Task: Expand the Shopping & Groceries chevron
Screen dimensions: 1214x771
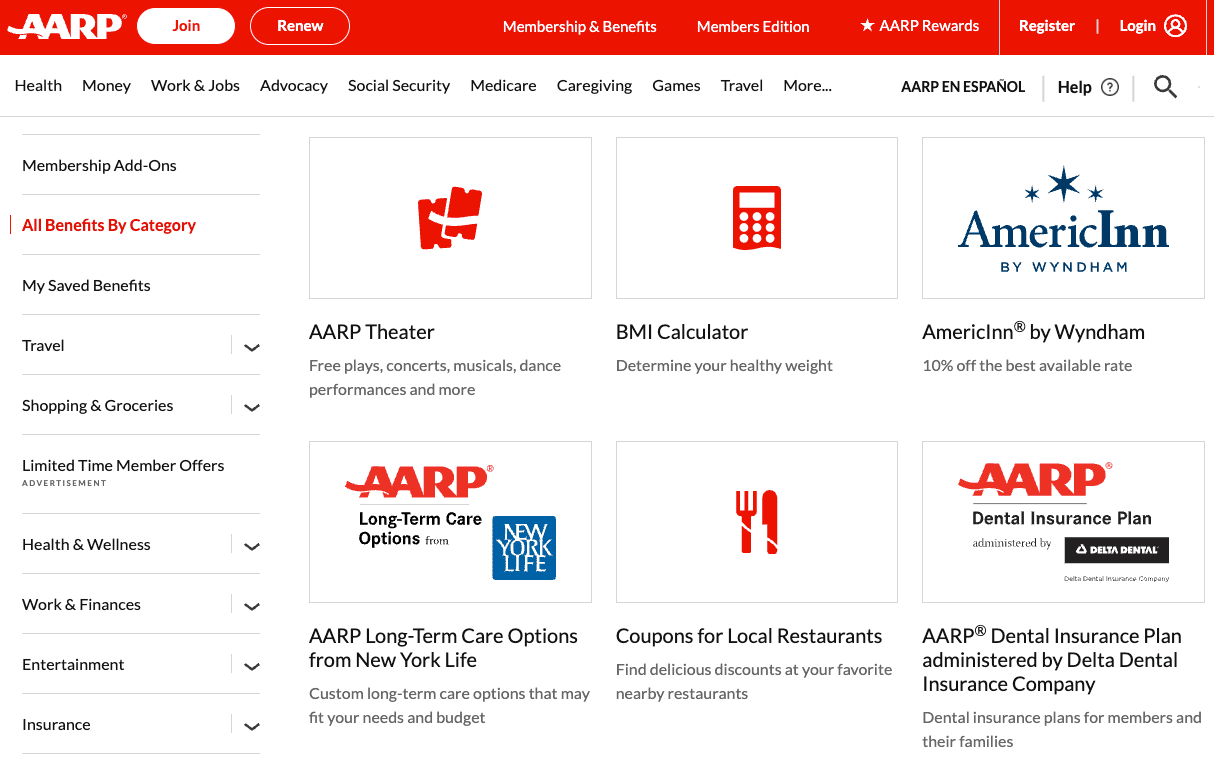Action: (x=252, y=407)
